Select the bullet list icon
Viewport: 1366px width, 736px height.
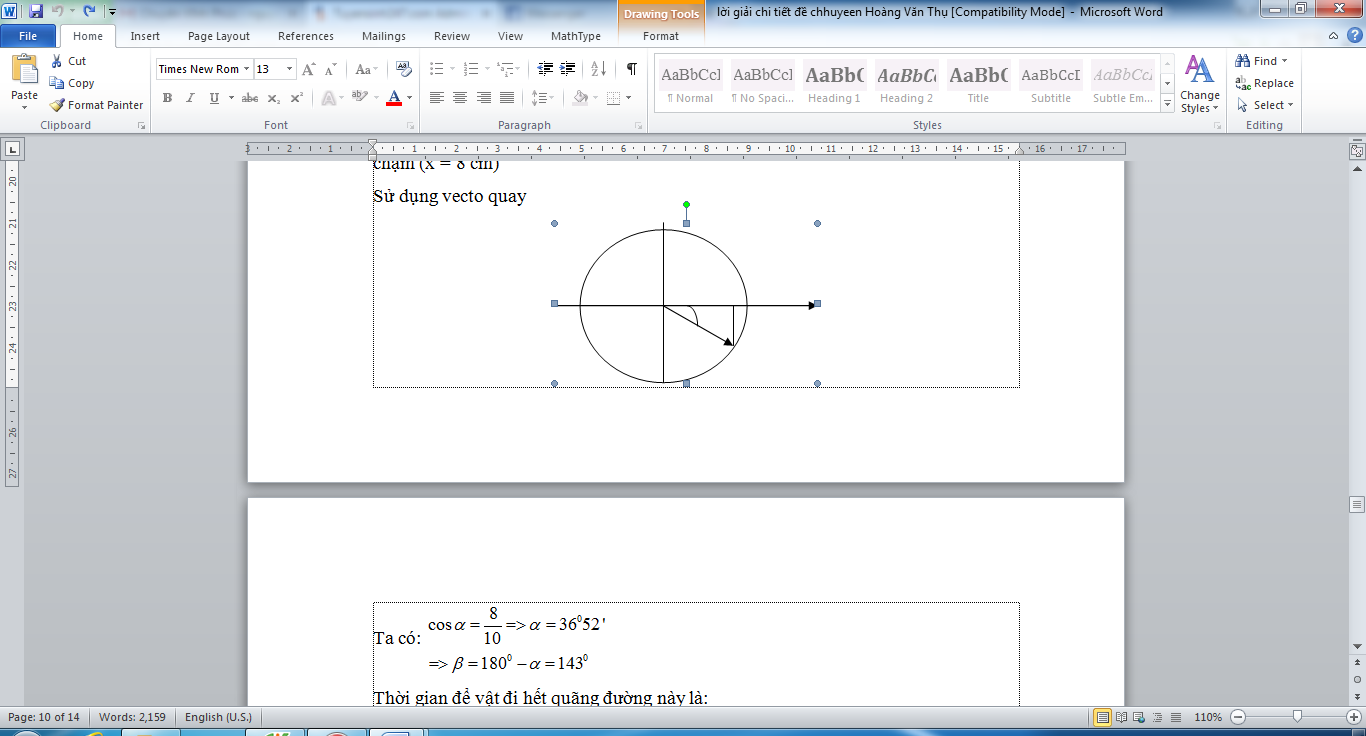pyautogui.click(x=436, y=69)
